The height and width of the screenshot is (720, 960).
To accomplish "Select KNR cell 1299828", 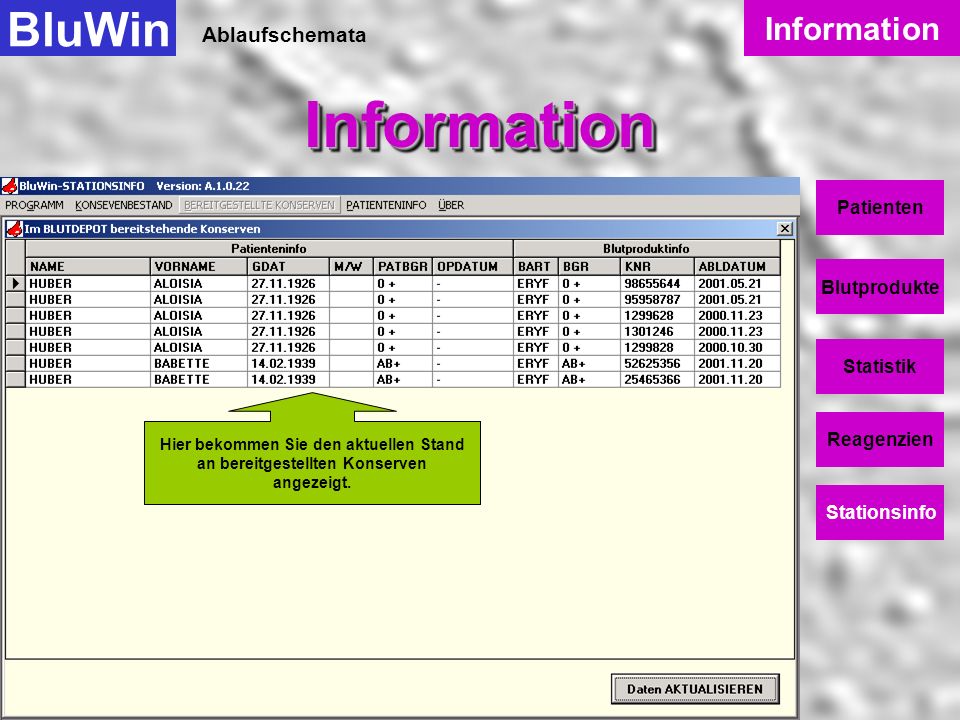I will 657,347.
